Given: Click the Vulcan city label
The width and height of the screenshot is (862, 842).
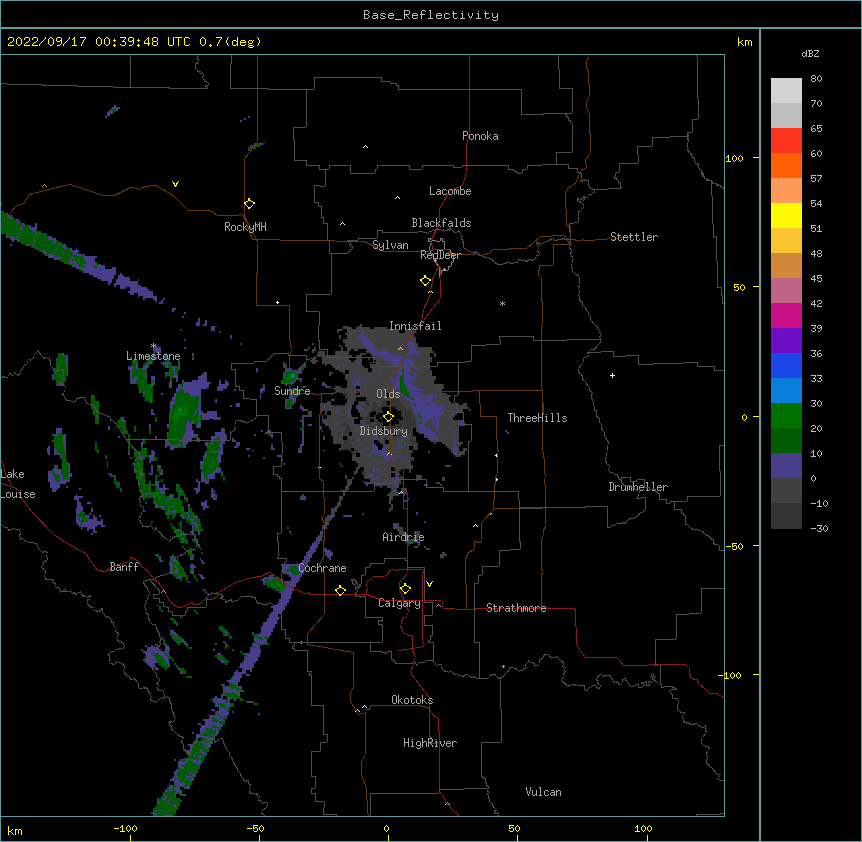Looking at the screenshot, I should [543, 792].
